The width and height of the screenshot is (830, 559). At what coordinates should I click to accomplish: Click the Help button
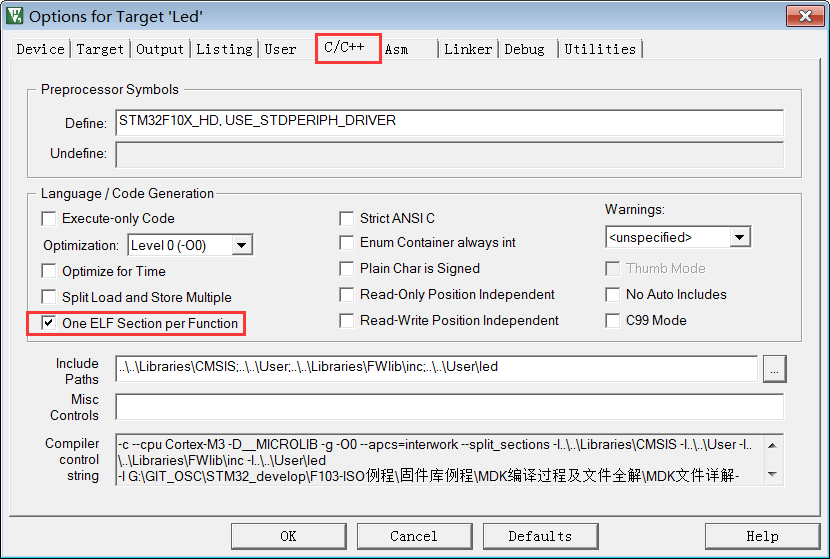pos(762,536)
